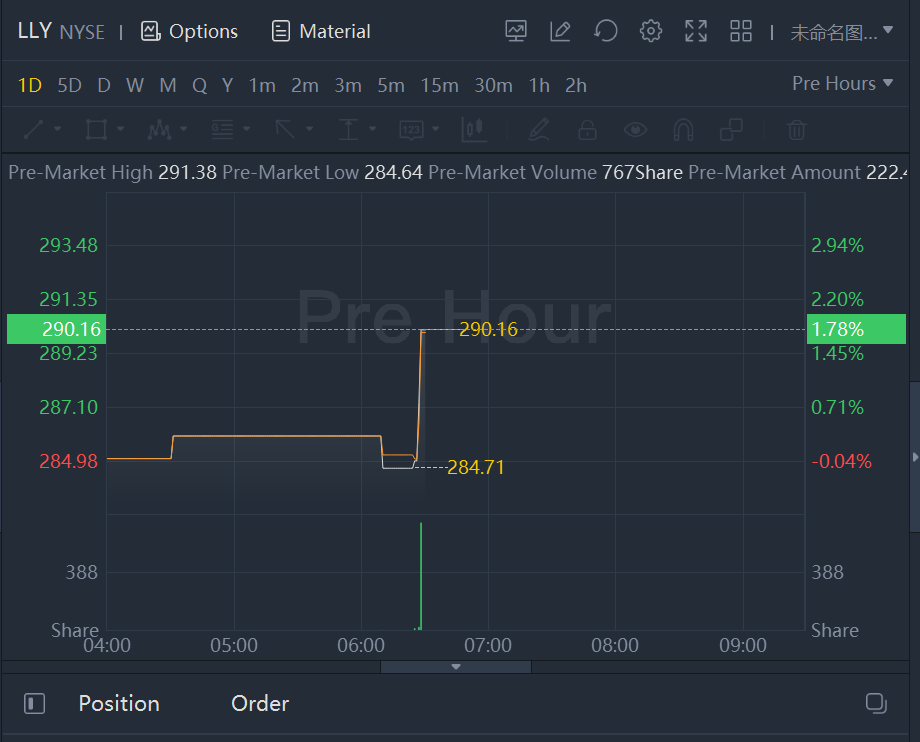Collapse the chart using the bottom arrow handle
Screen dimensions: 920x742
coord(456,666)
